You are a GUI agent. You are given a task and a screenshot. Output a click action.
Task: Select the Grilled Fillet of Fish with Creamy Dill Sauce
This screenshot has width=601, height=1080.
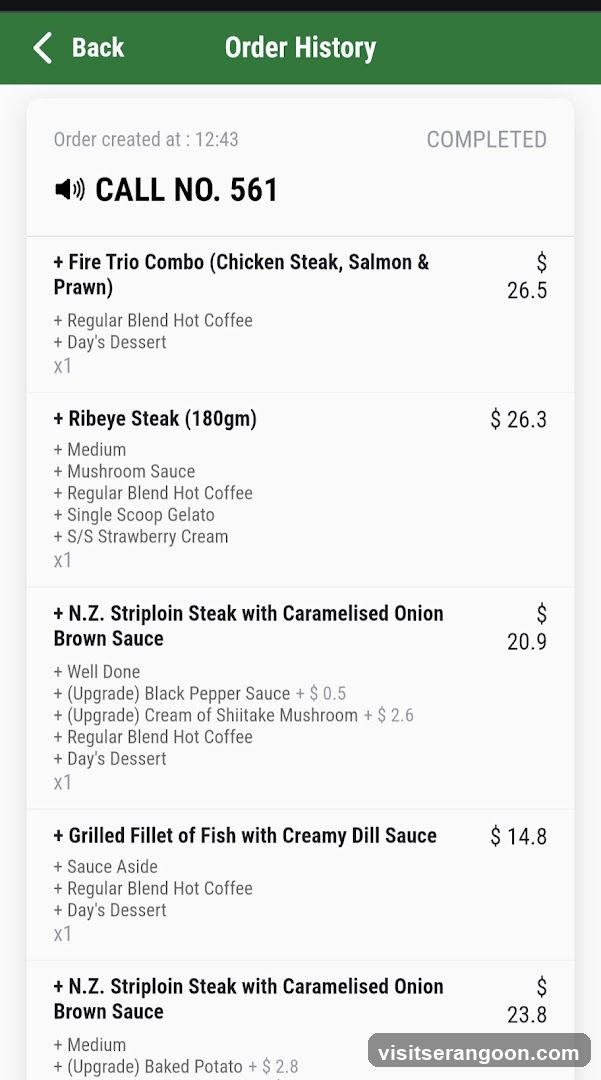[x=300, y=885]
